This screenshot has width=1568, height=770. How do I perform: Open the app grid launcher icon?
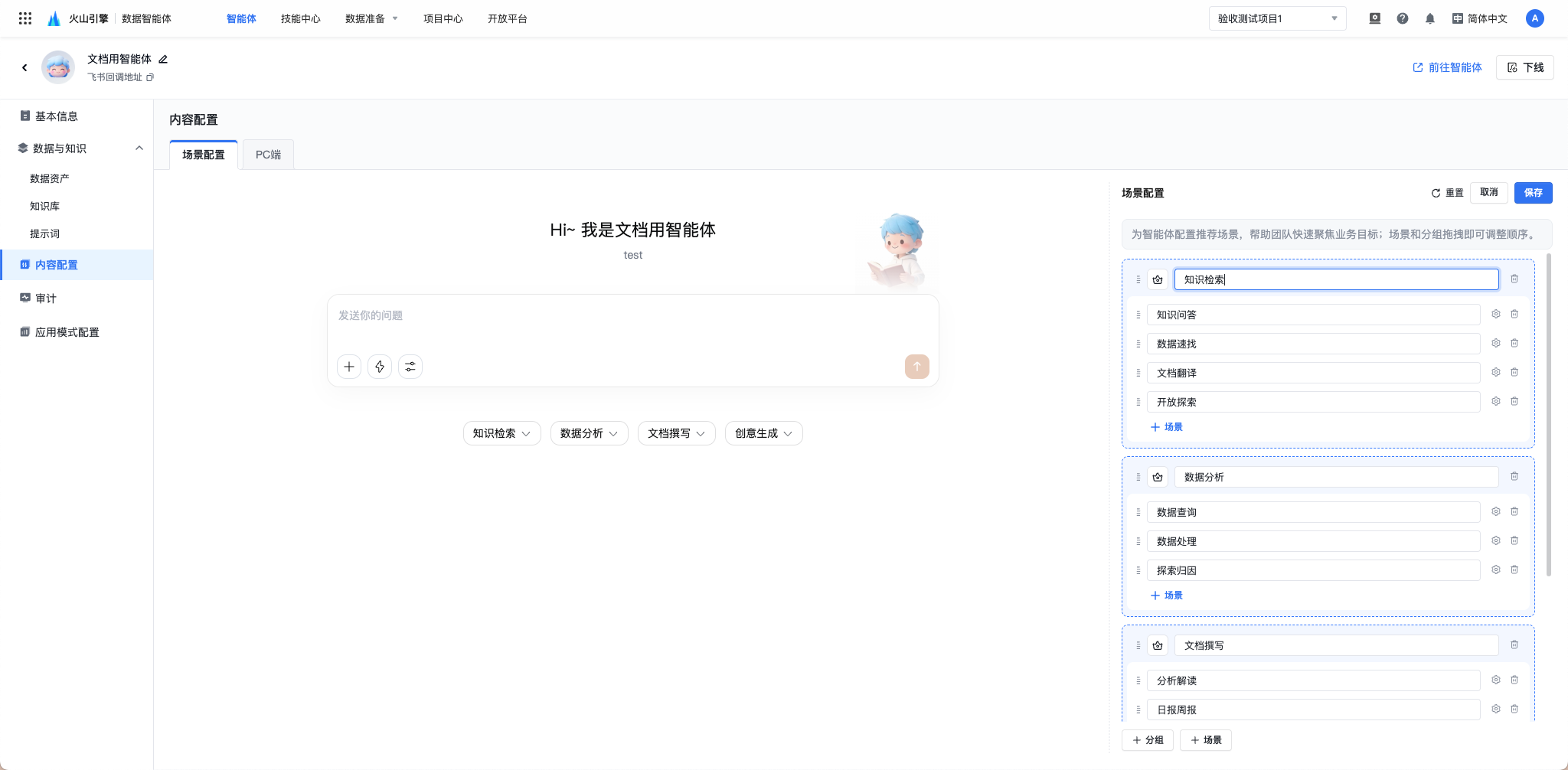25,18
